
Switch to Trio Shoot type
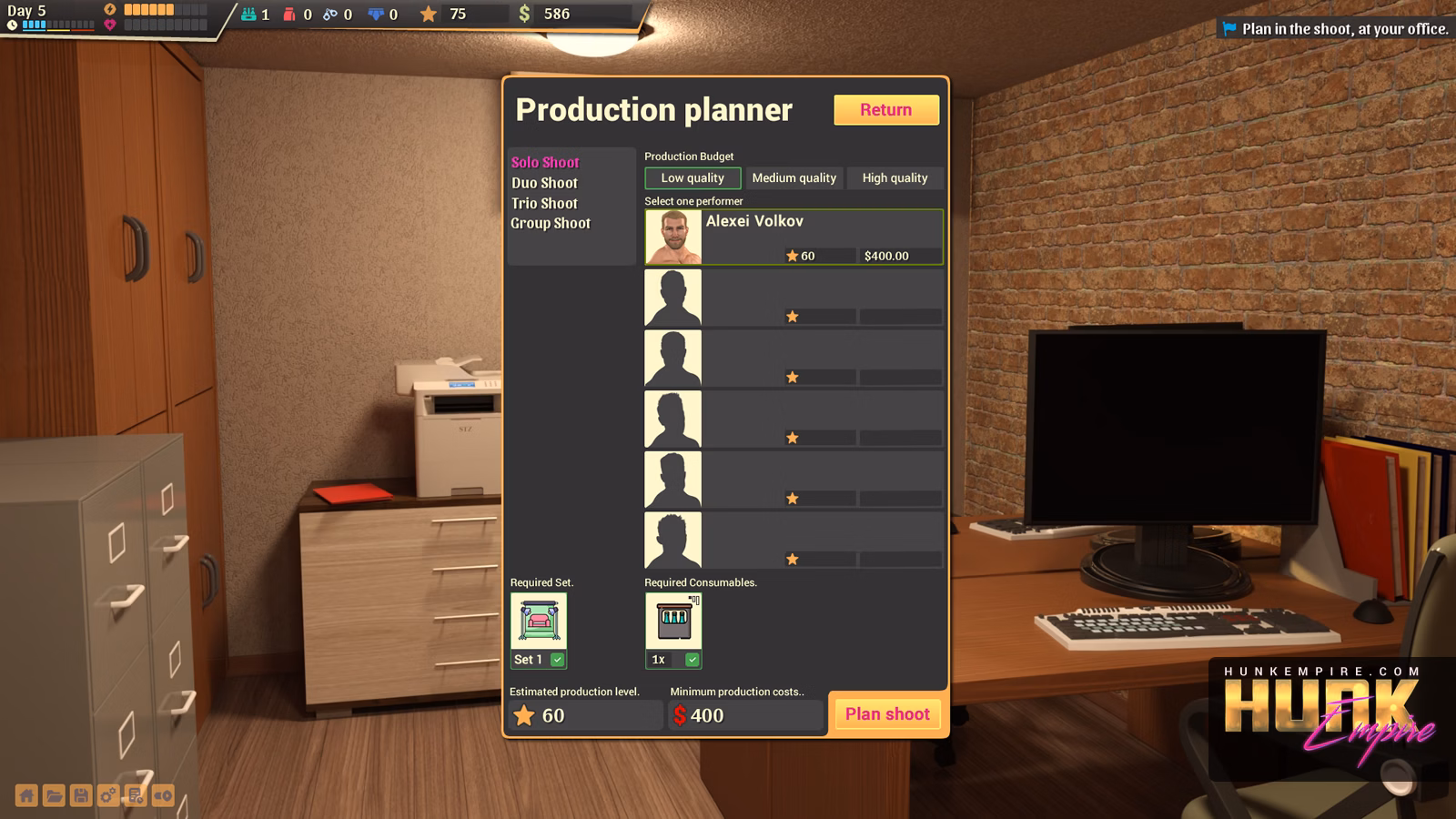pyautogui.click(x=544, y=204)
